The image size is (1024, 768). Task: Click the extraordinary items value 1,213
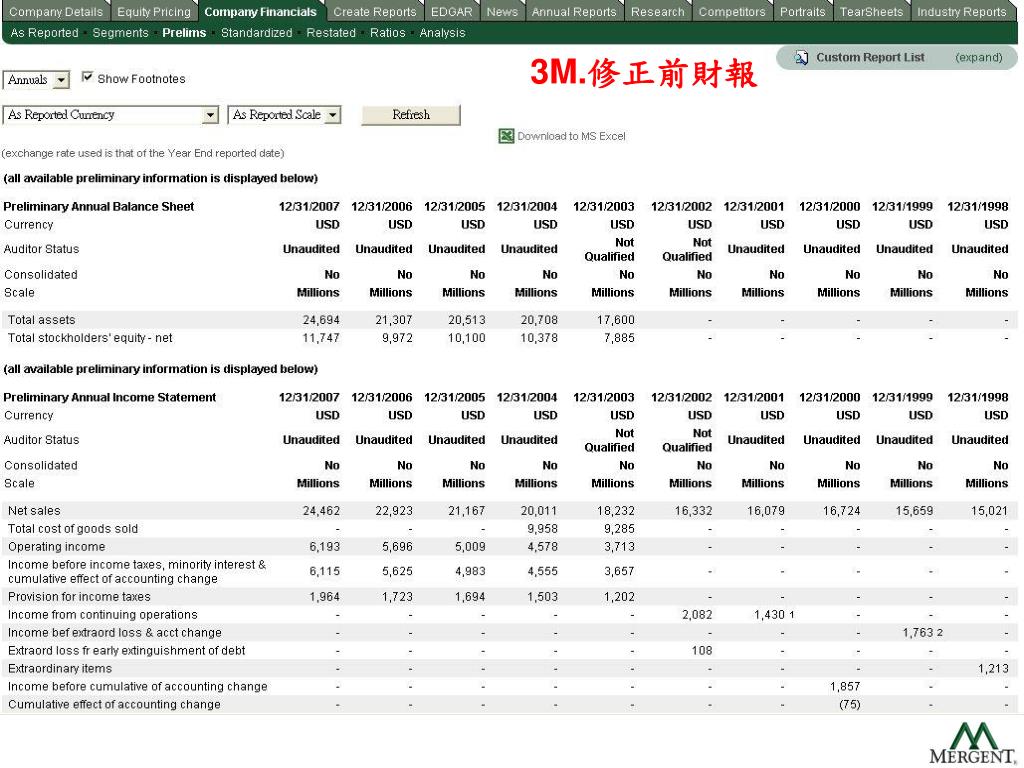click(993, 669)
